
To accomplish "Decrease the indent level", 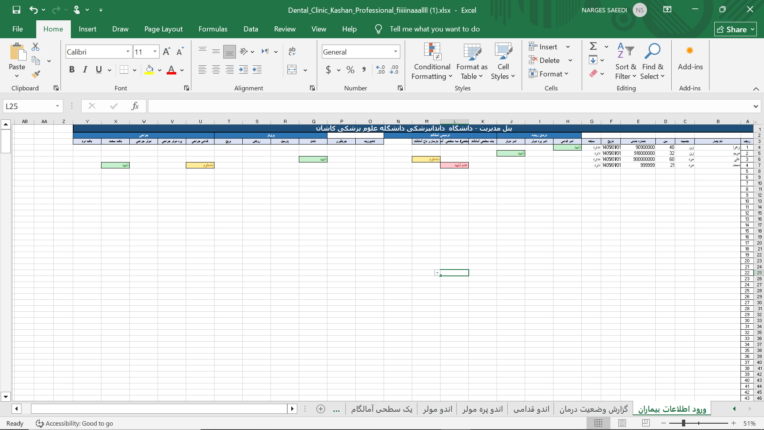I will (x=243, y=70).
